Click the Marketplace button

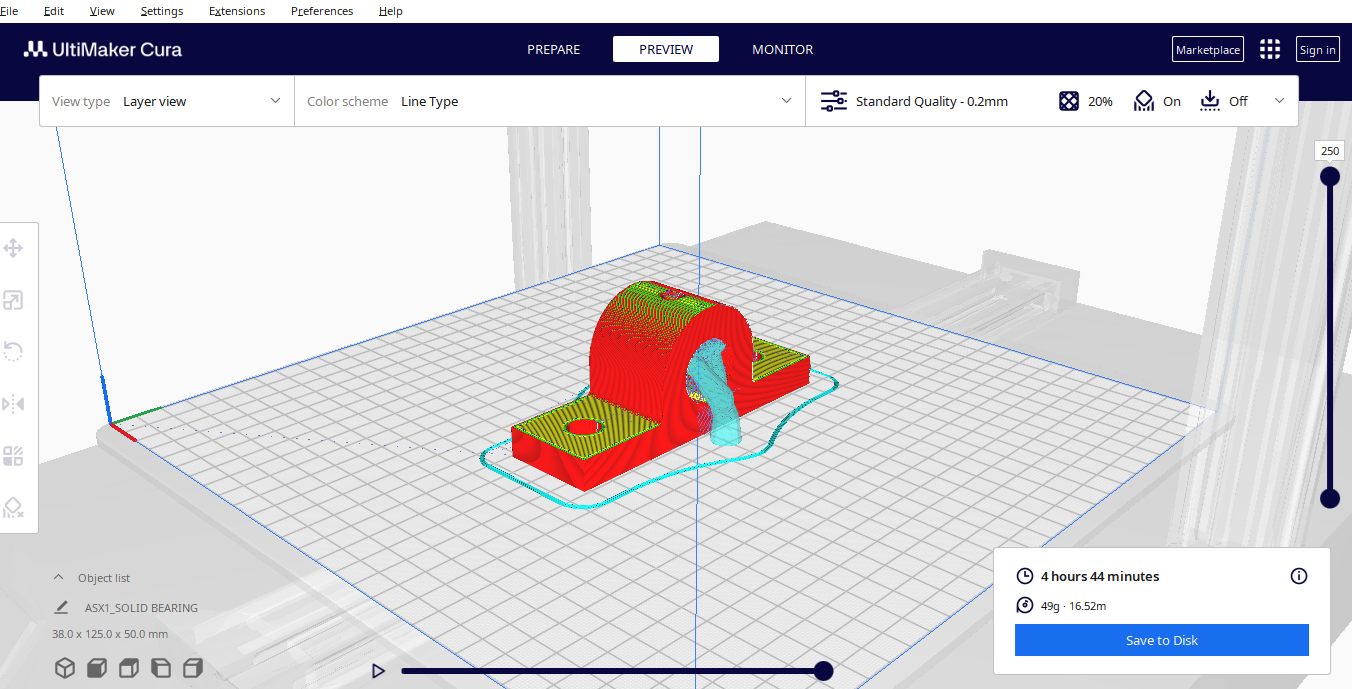point(1208,50)
